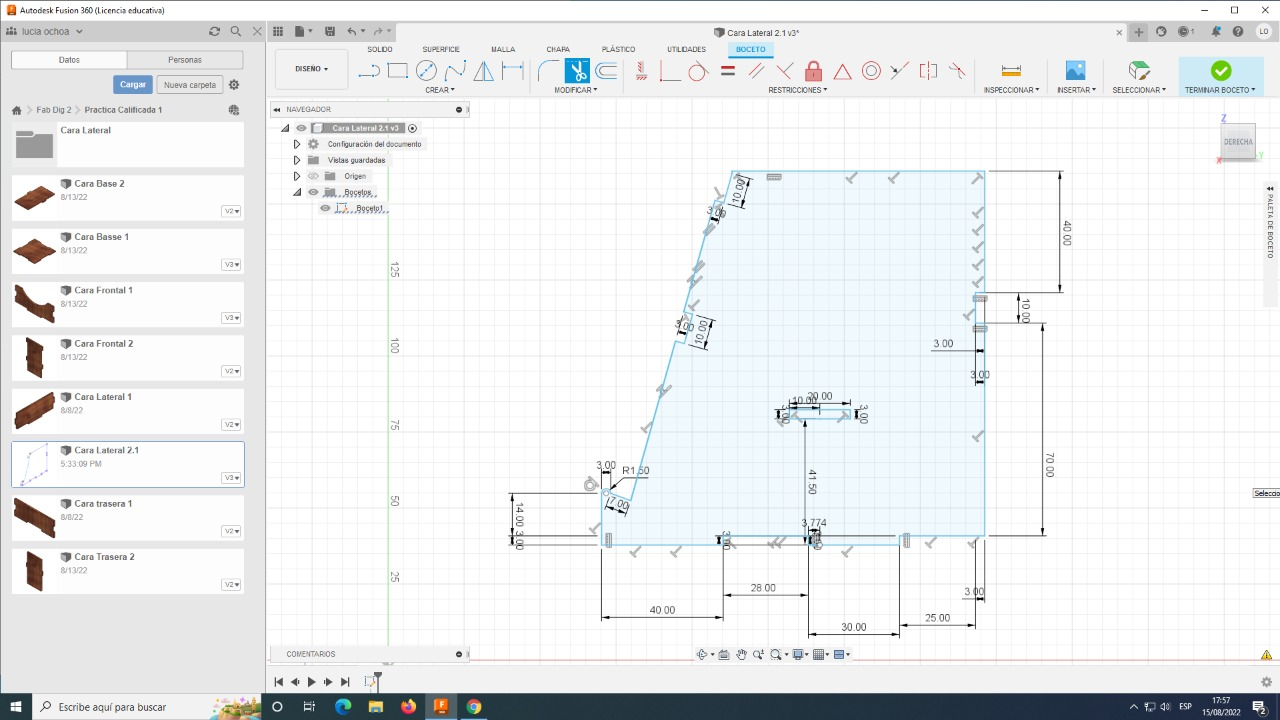The image size is (1280, 720).
Task: Apply the Equal constraint
Action: [x=728, y=71]
